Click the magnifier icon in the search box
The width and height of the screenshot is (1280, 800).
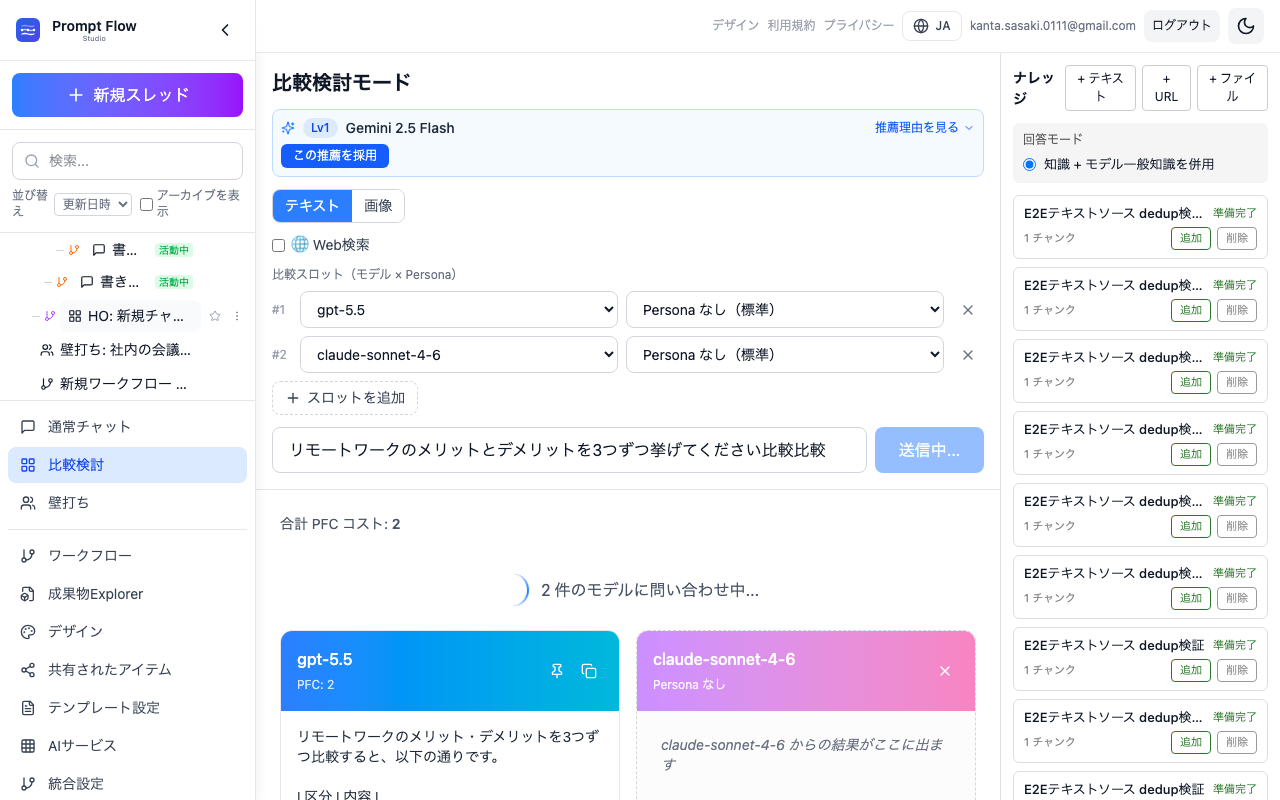pyautogui.click(x=32, y=161)
